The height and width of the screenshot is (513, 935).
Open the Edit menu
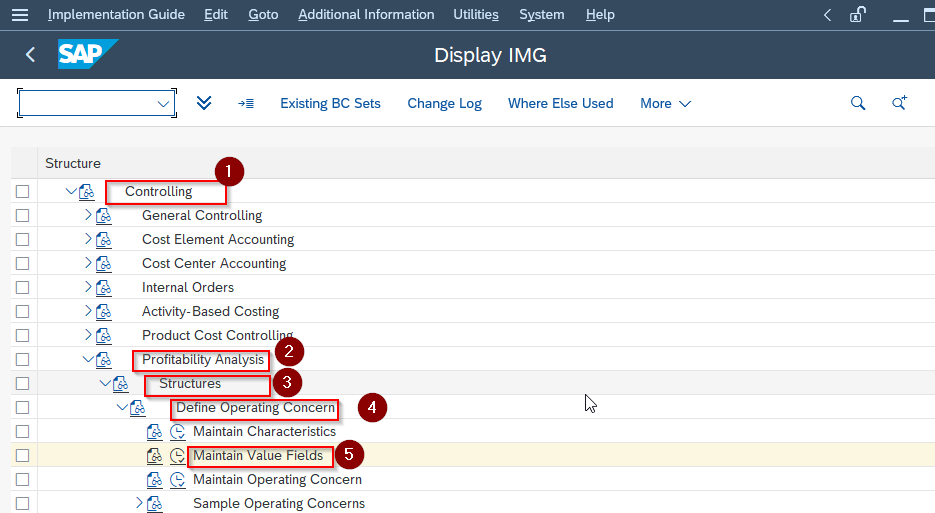pyautogui.click(x=215, y=14)
